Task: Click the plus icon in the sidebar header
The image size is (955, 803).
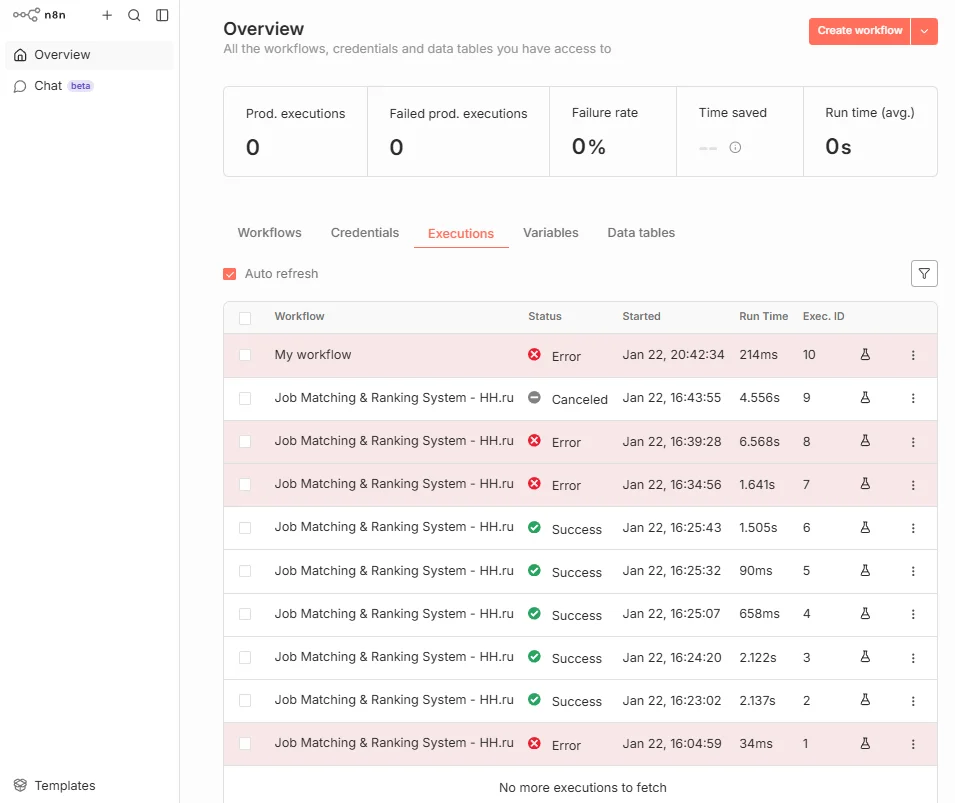Action: click(x=107, y=15)
